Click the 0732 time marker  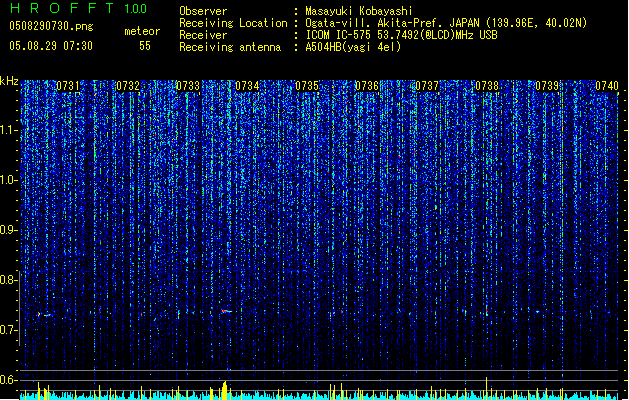[x=128, y=86]
